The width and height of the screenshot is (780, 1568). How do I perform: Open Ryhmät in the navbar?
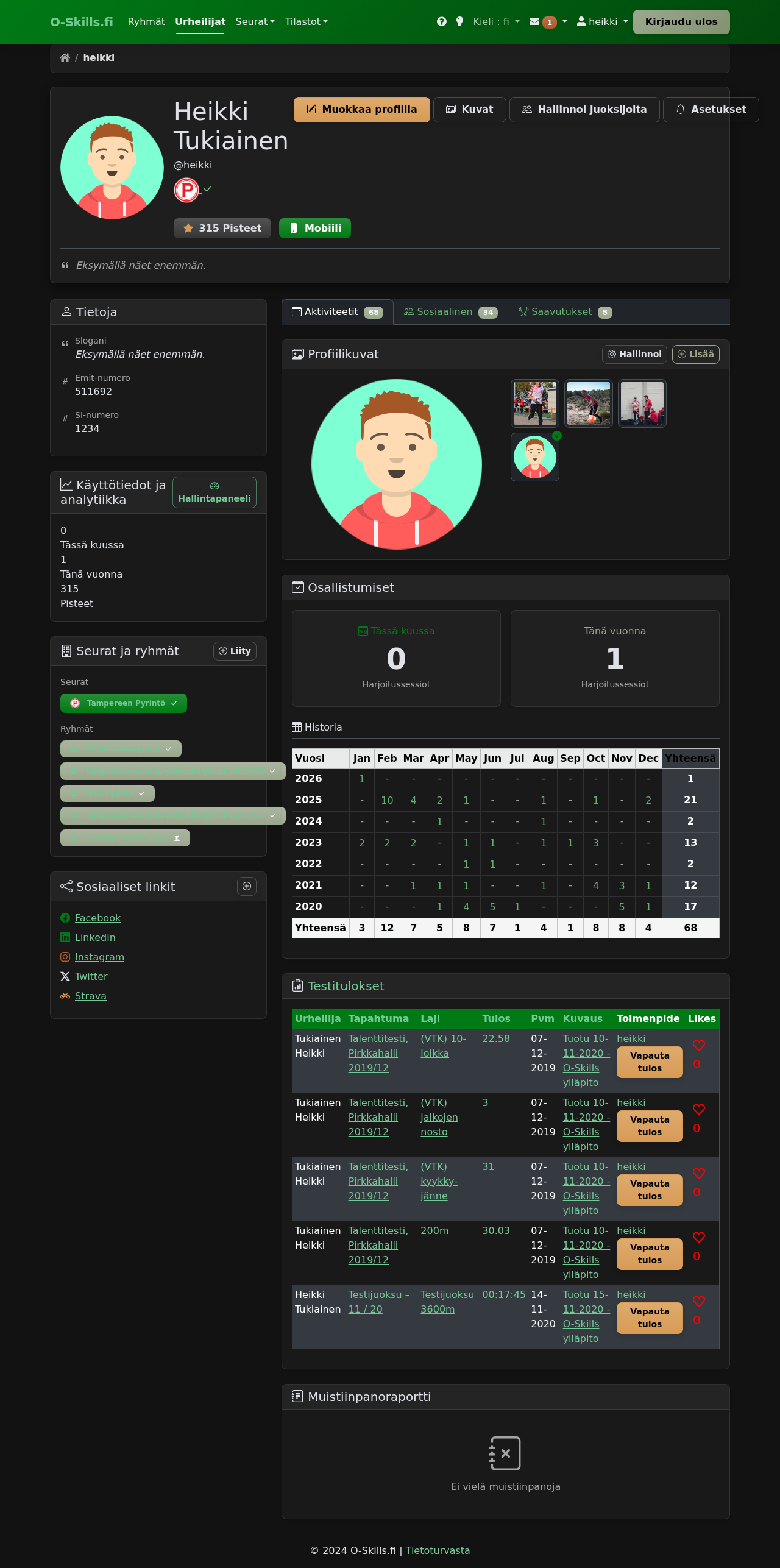tap(146, 22)
